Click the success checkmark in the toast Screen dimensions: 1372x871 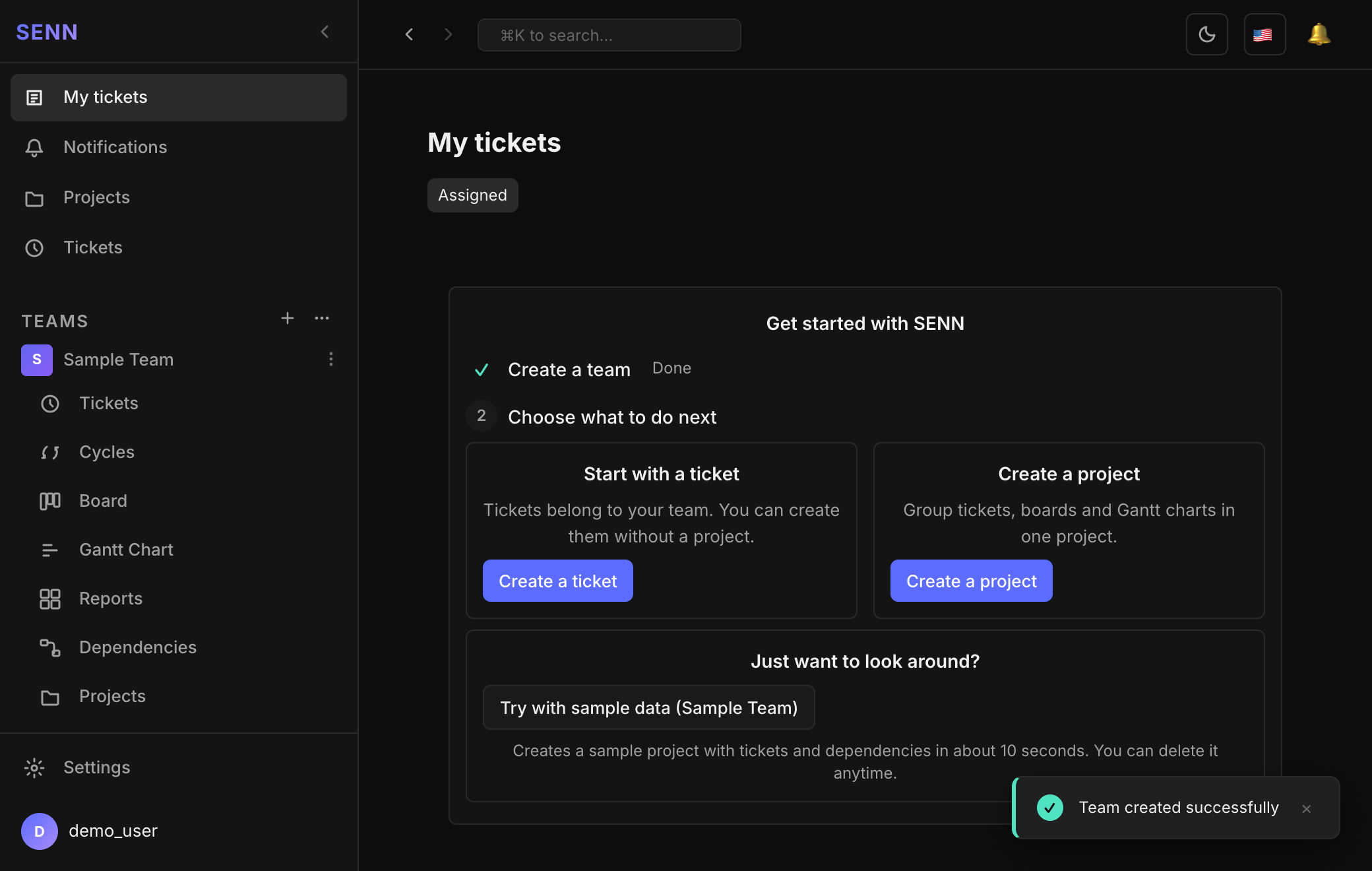1050,808
